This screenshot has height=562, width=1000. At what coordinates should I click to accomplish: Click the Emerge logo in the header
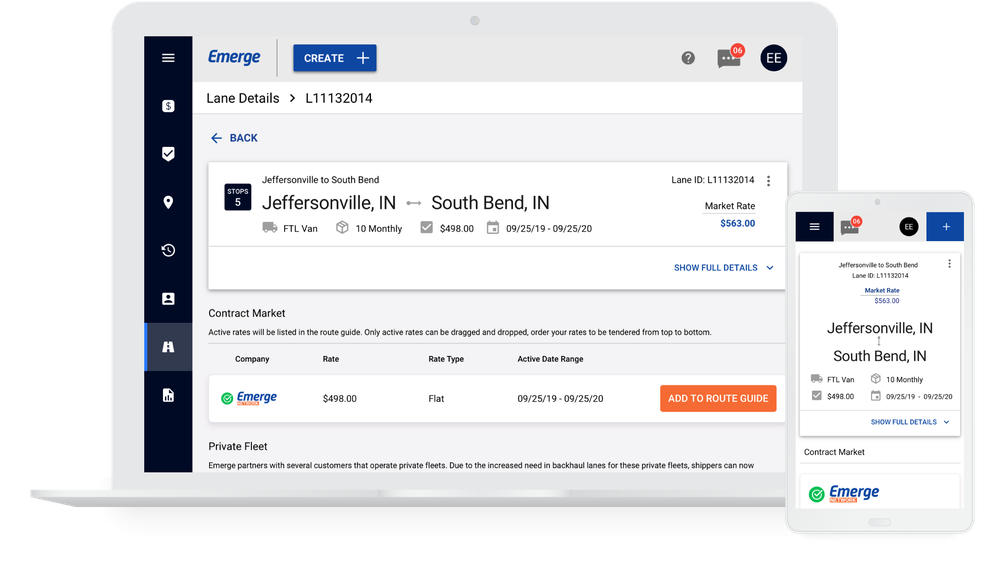pyautogui.click(x=234, y=57)
